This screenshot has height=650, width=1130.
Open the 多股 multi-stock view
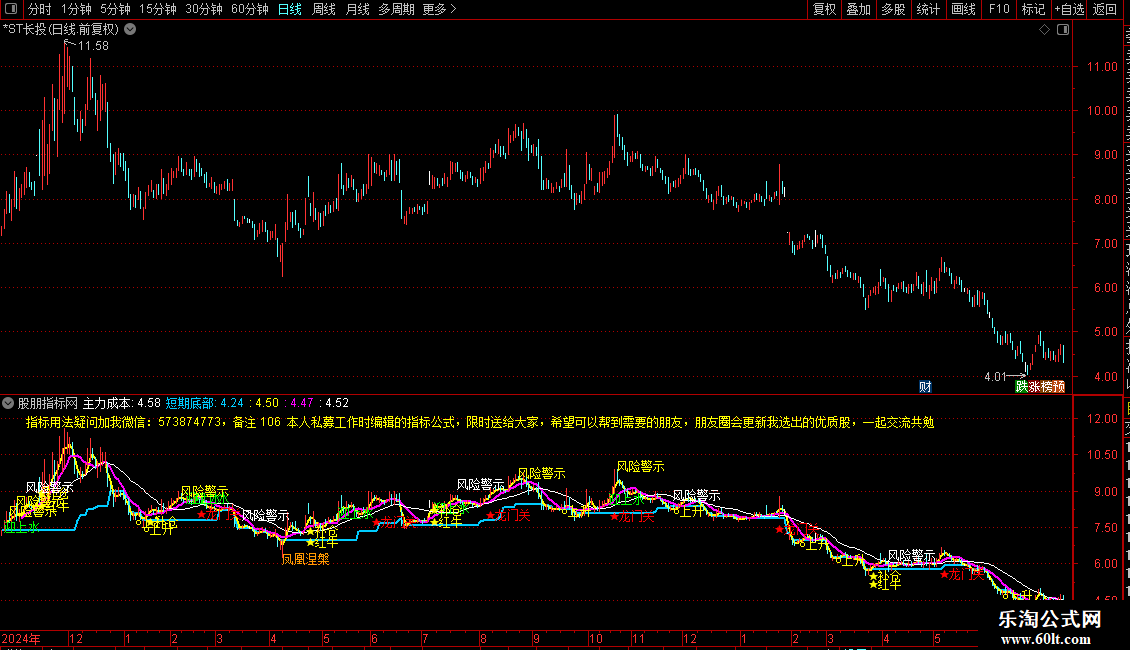[x=894, y=9]
